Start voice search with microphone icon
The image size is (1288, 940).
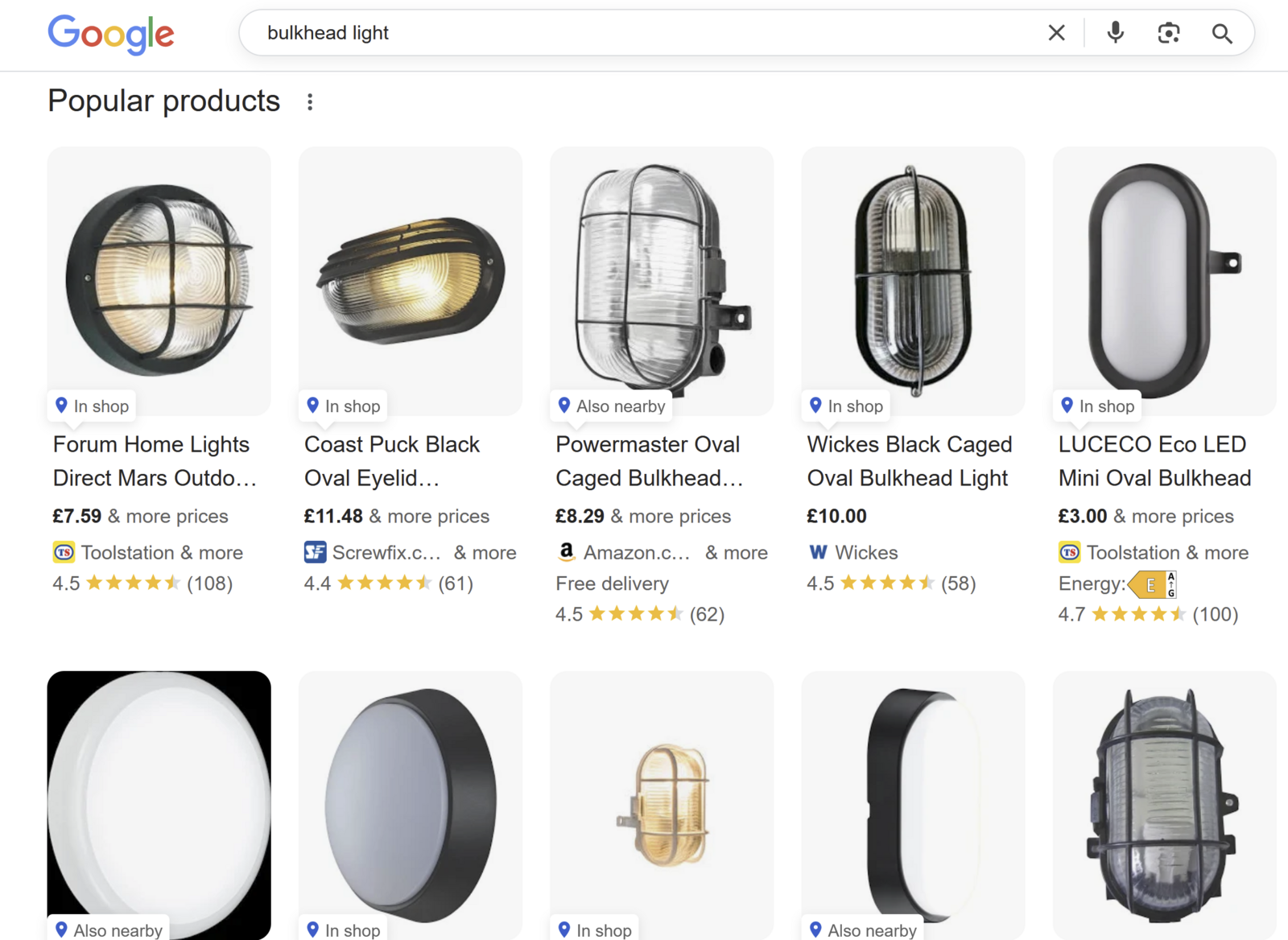1115,33
